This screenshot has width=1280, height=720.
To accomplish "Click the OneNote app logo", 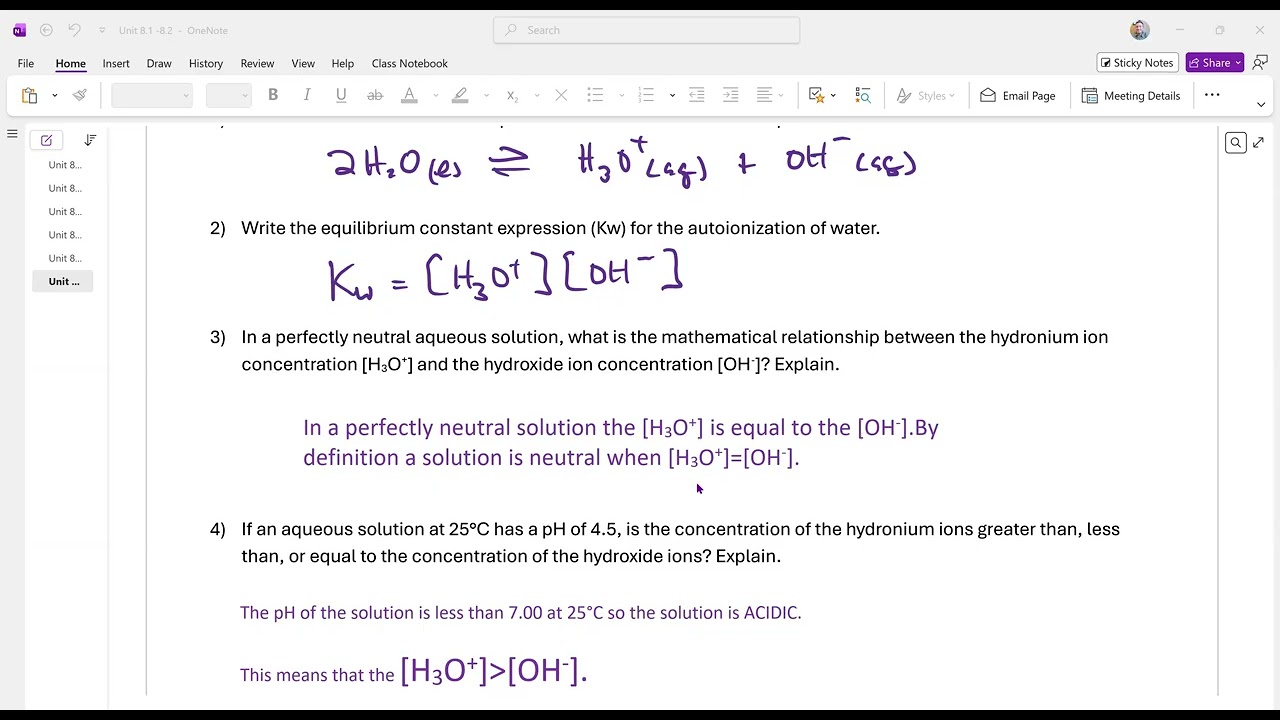I will (19, 30).
